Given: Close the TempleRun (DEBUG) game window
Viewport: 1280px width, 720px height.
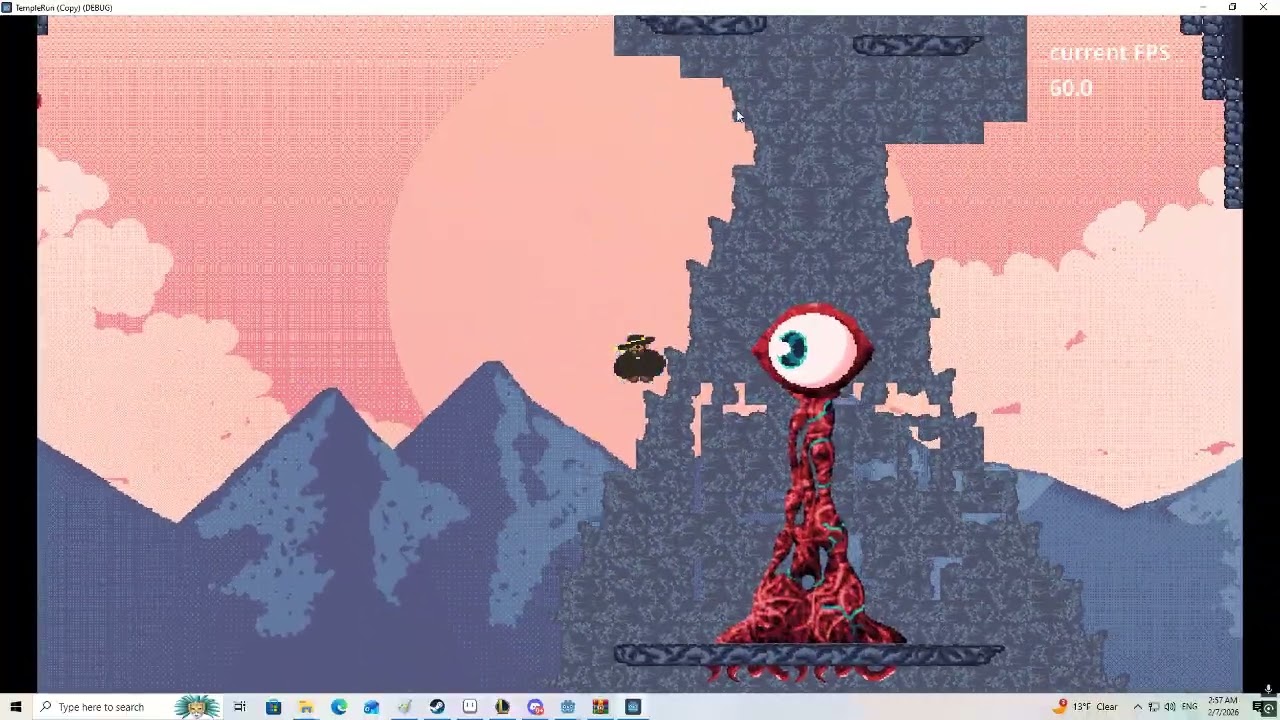Looking at the screenshot, I should (x=1262, y=7).
